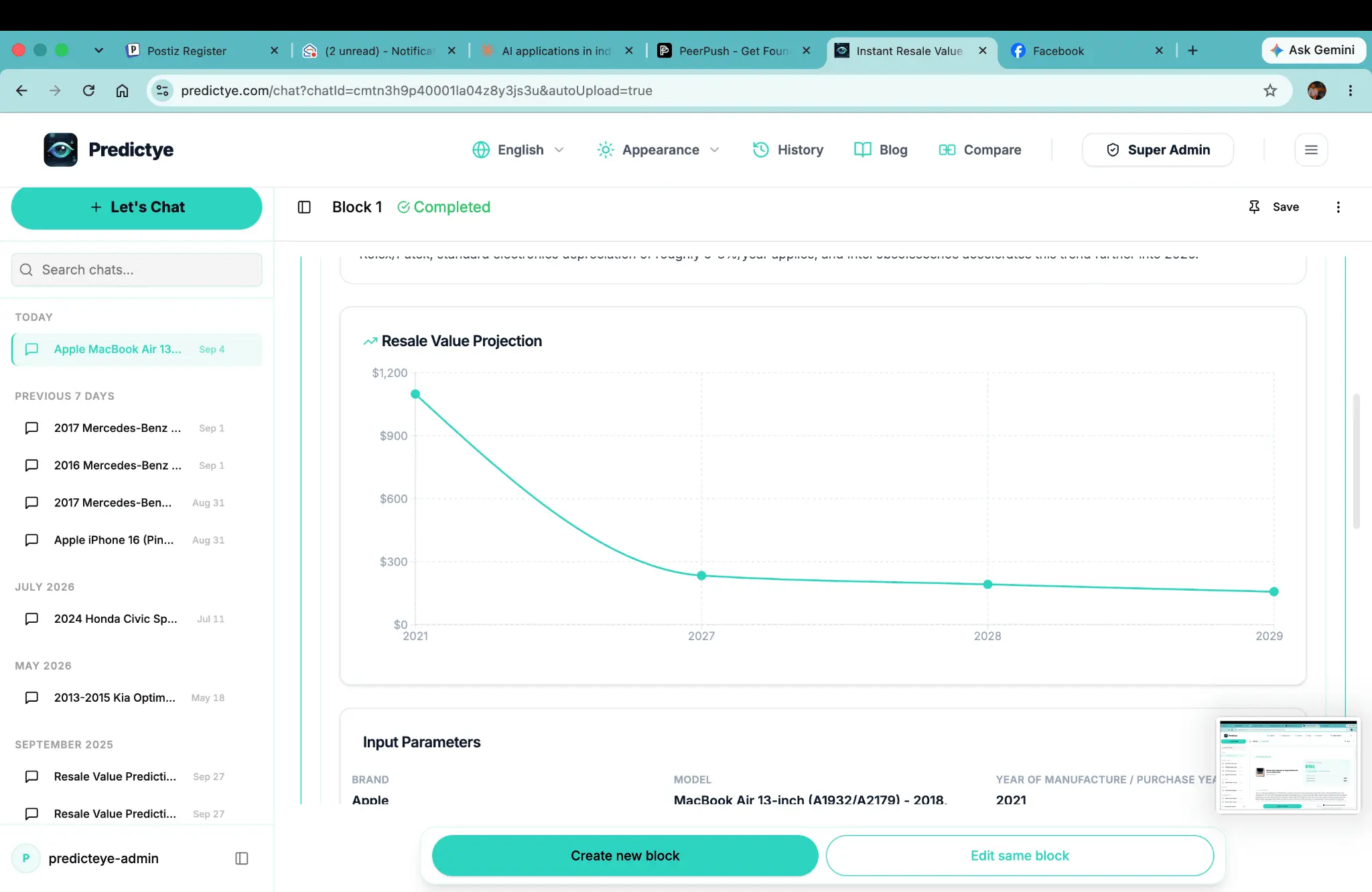This screenshot has height=892, width=1372.
Task: Click the pin Save icon
Action: (1254, 207)
